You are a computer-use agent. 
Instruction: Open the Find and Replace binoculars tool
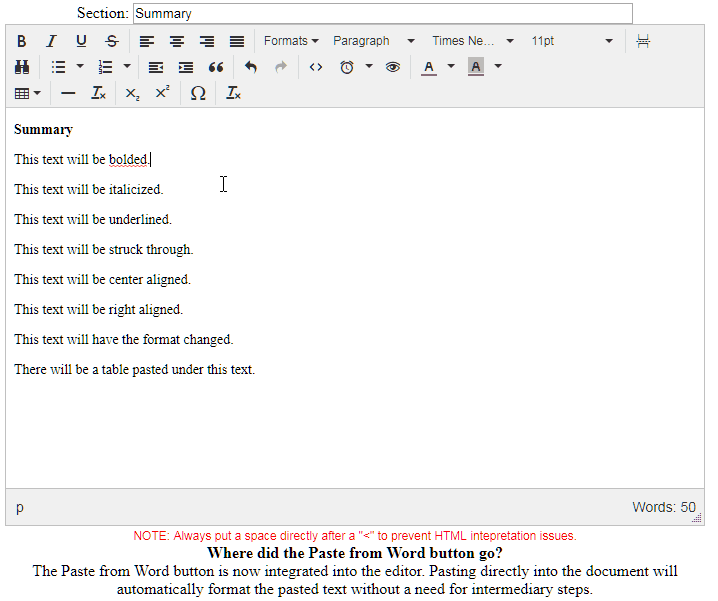22,67
